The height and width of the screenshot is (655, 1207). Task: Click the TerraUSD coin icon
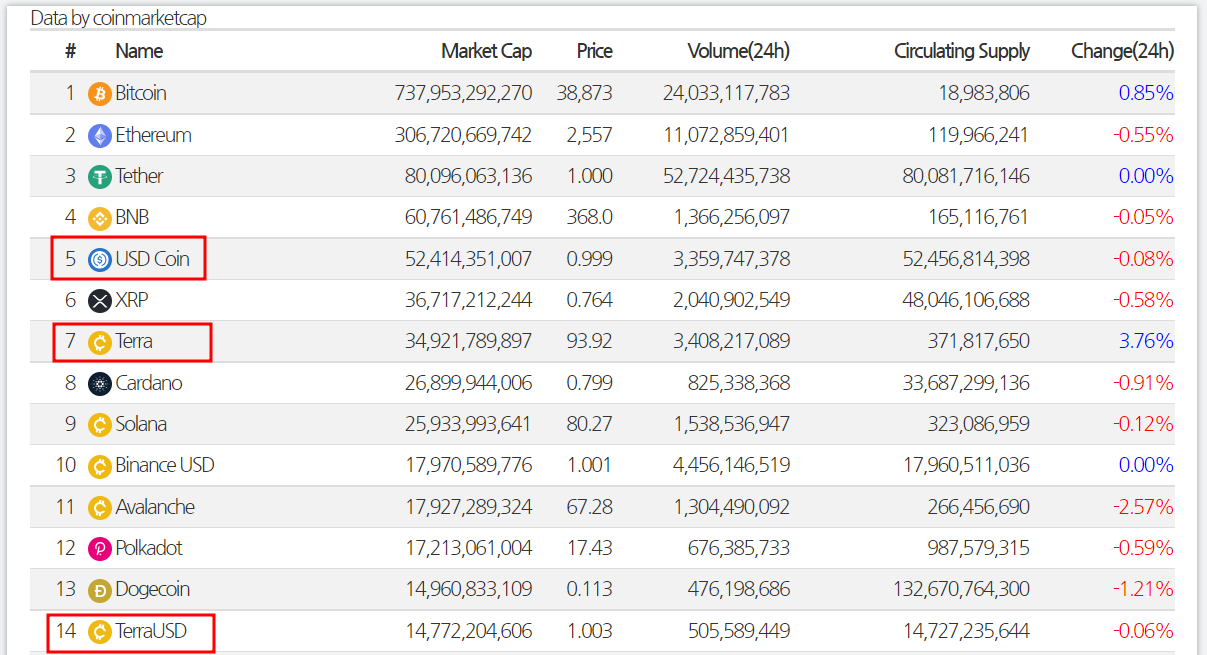coord(100,632)
